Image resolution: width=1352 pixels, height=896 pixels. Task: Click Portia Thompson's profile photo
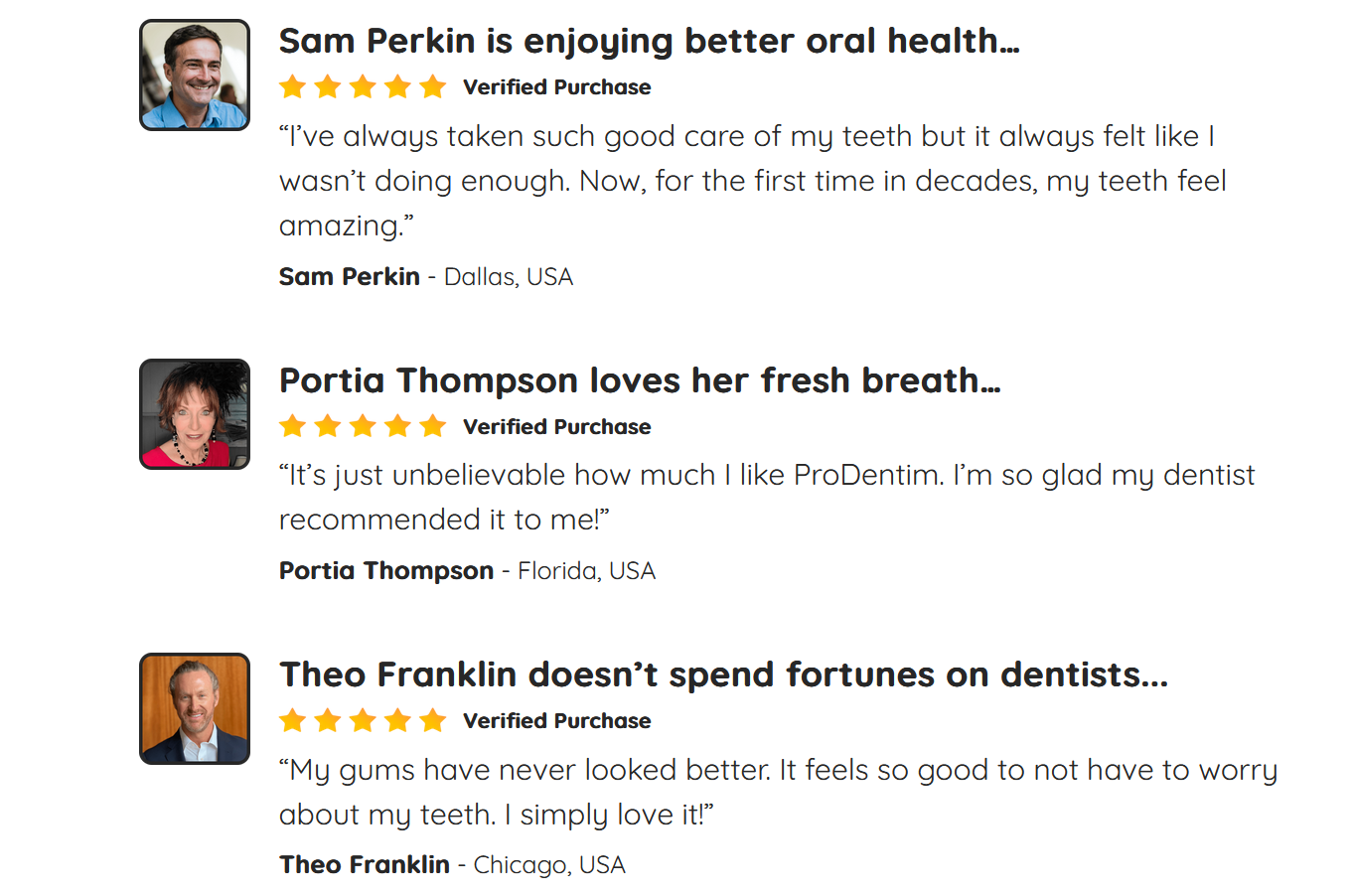click(x=195, y=414)
